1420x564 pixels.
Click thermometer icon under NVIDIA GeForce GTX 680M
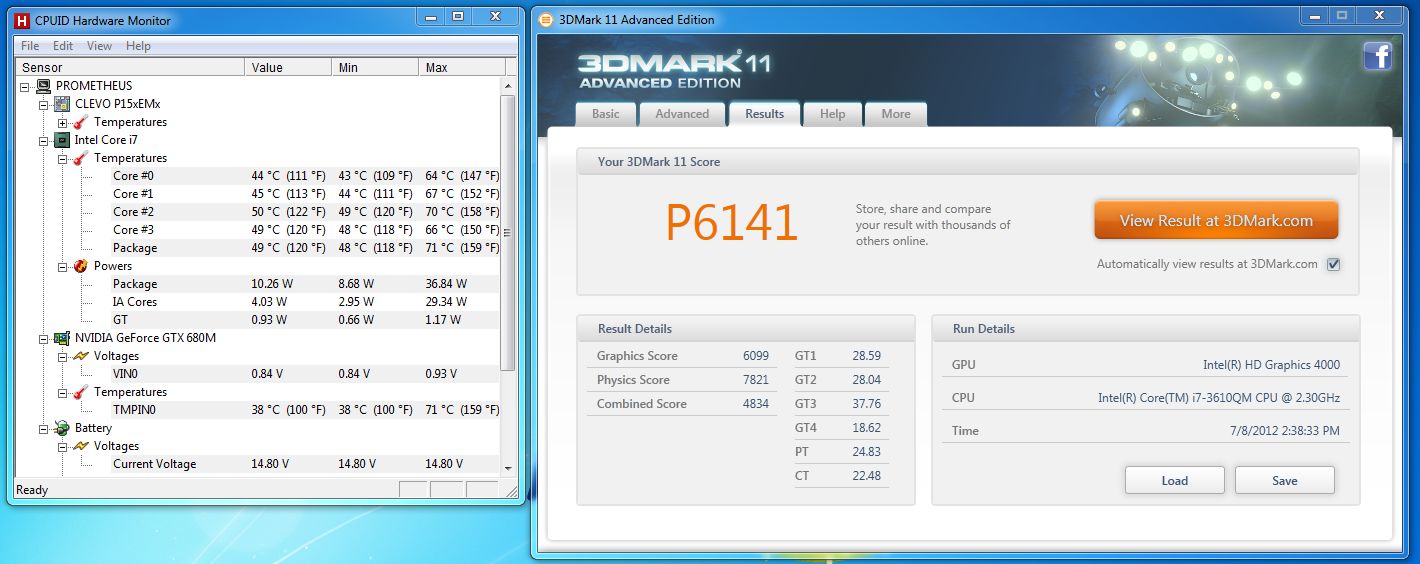tap(80, 392)
